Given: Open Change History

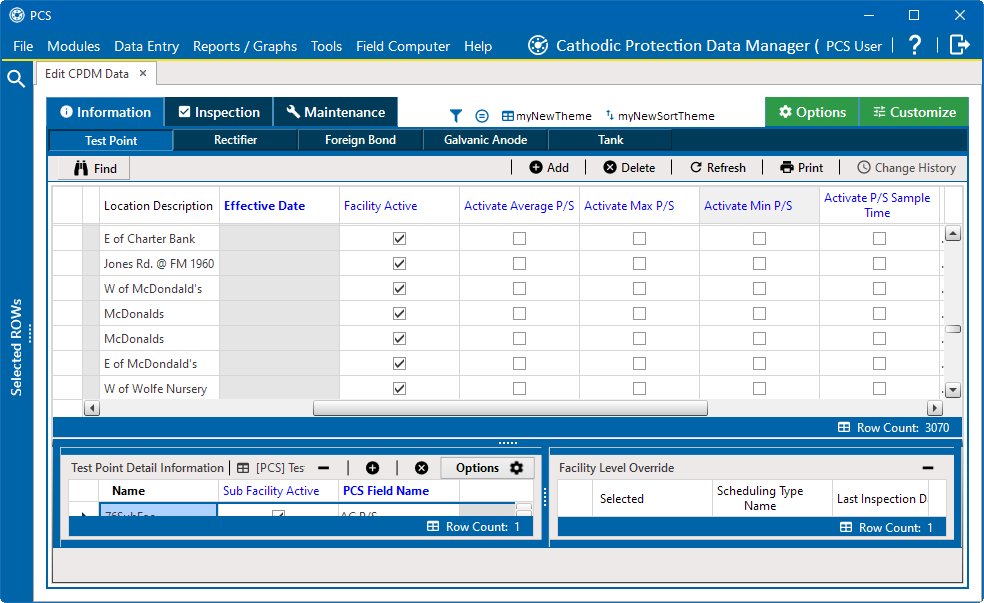Looking at the screenshot, I should click(907, 168).
